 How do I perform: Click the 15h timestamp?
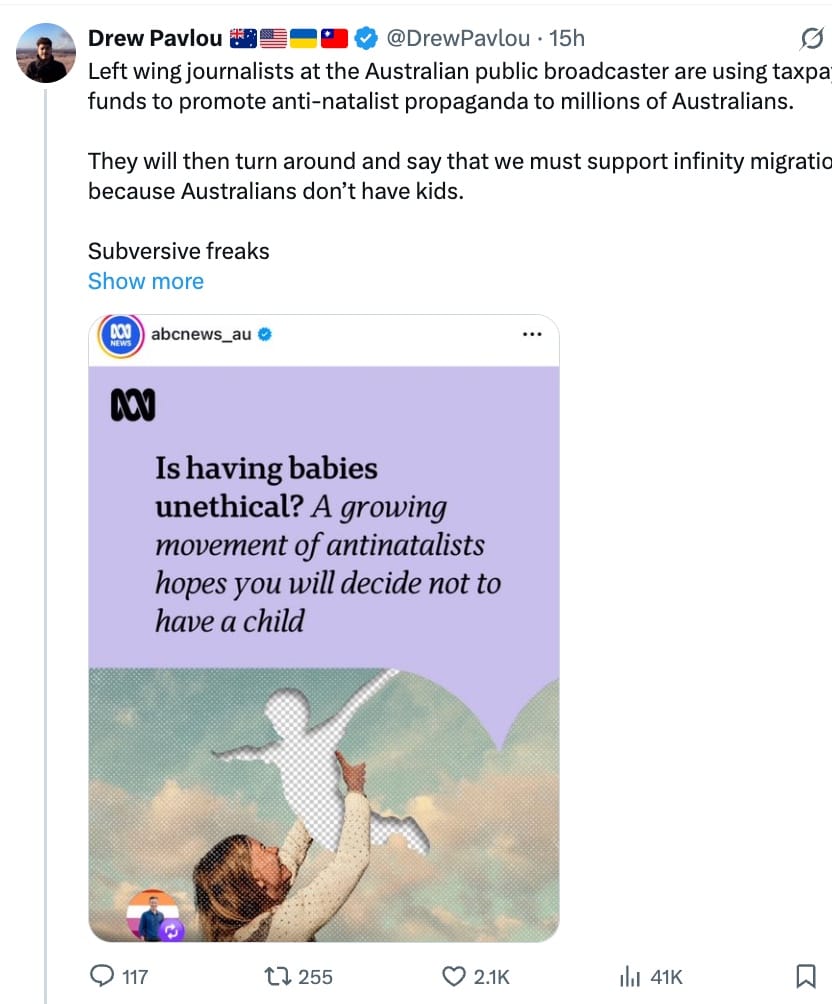tap(568, 38)
